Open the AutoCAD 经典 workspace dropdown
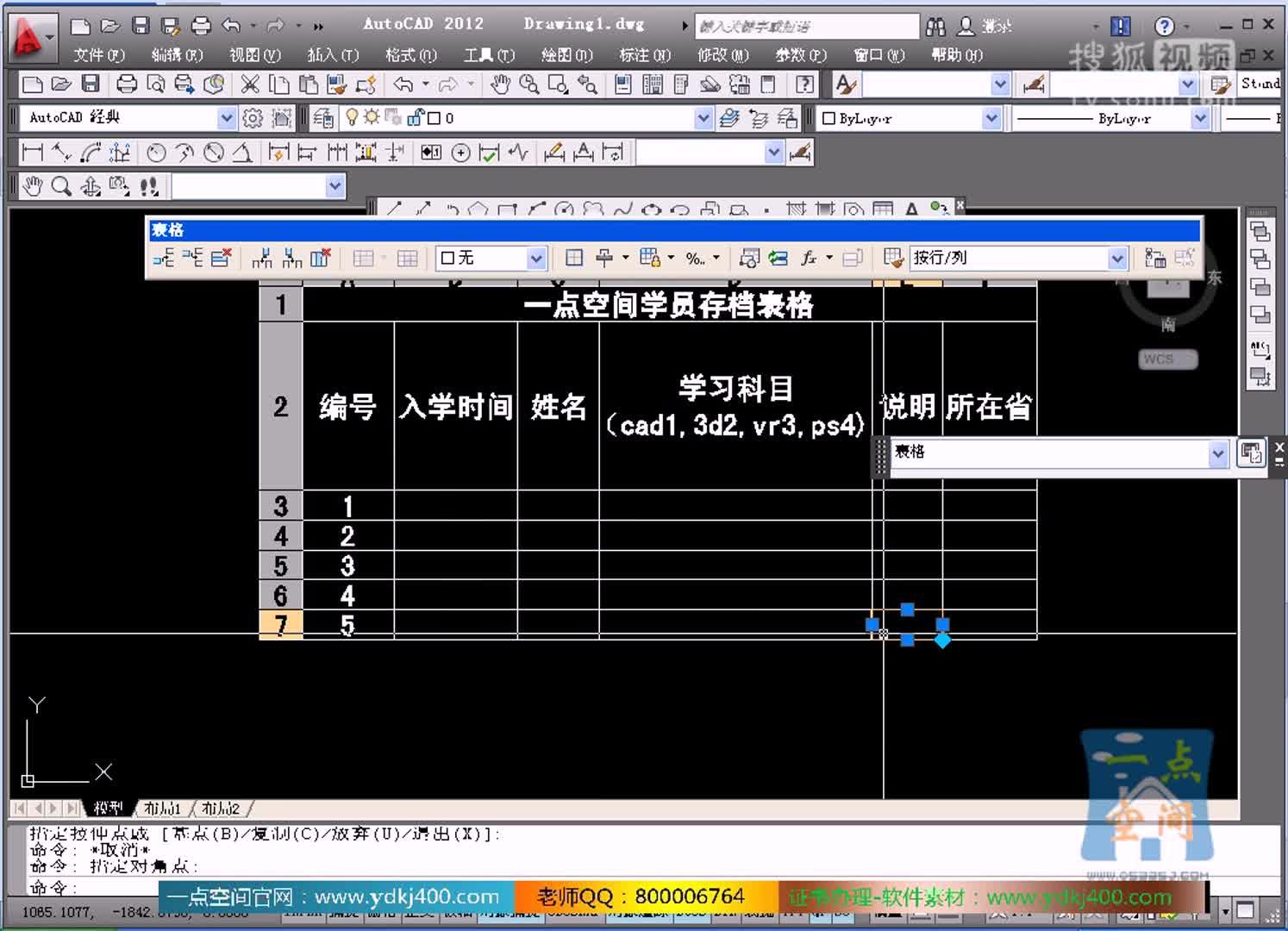The width and height of the screenshot is (1288, 931). click(225, 117)
